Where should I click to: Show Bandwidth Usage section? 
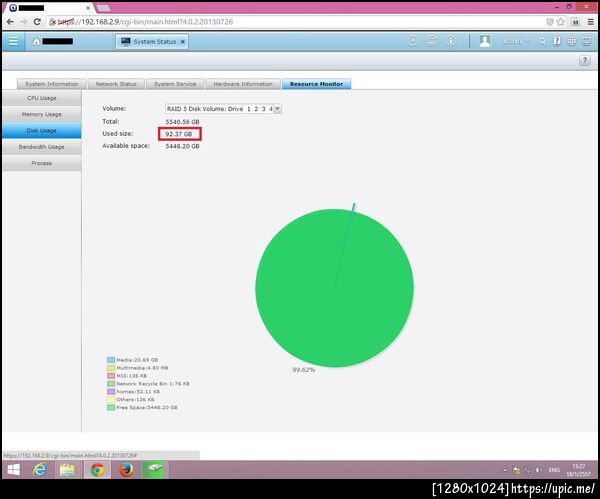(x=42, y=147)
